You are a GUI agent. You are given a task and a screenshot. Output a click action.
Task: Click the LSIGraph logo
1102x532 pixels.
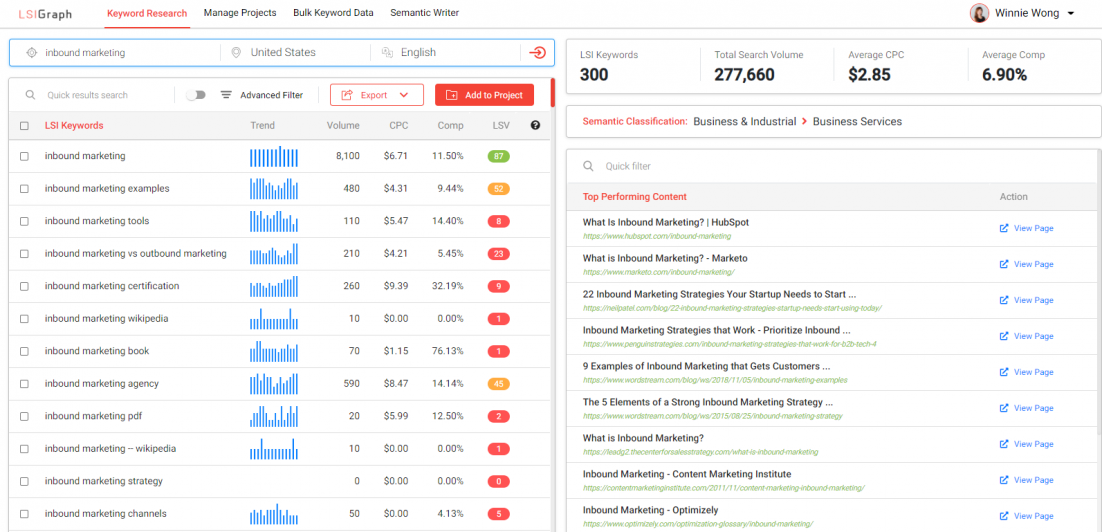pyautogui.click(x=45, y=13)
